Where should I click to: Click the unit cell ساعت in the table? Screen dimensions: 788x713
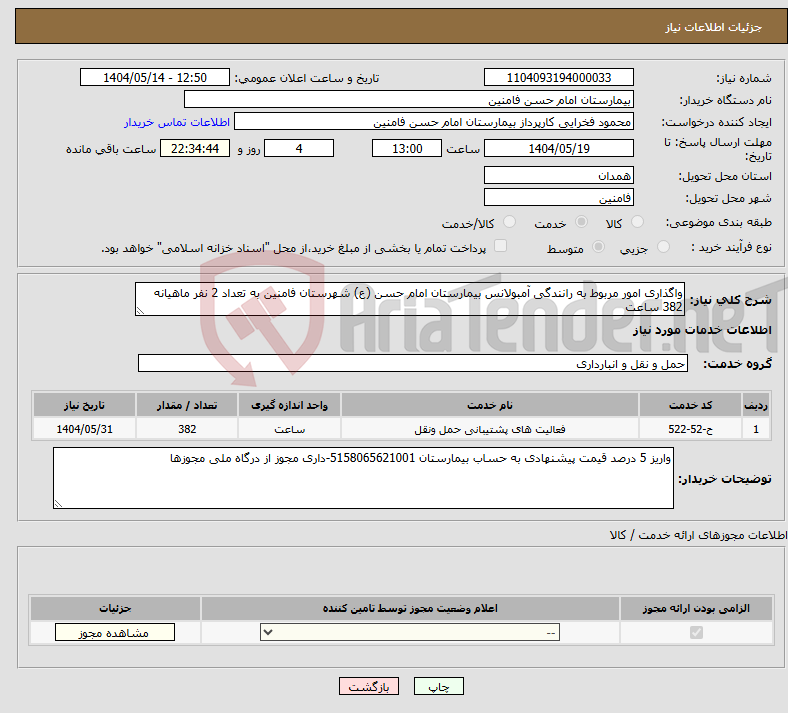[289, 429]
